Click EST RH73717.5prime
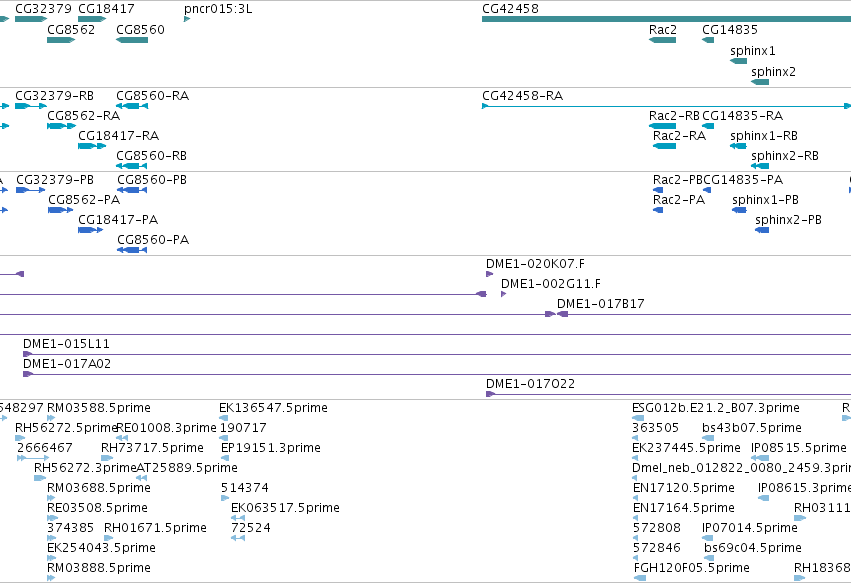 (x=107, y=458)
